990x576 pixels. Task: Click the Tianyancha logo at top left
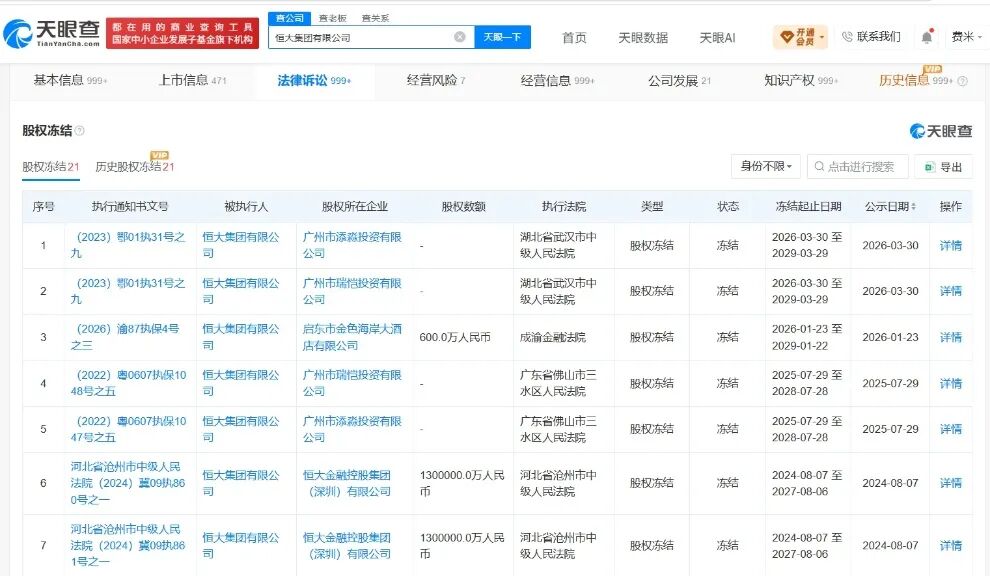[x=52, y=33]
